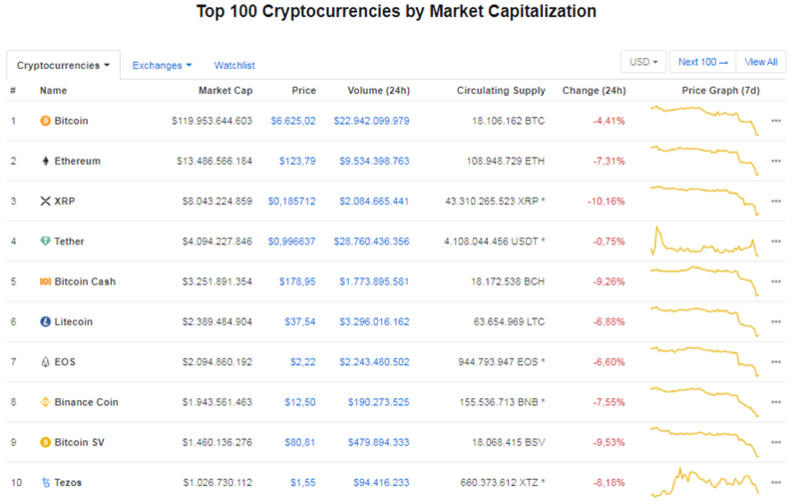Image resolution: width=798 pixels, height=502 pixels.
Task: Open the three-dot menu for Bitcoin row
Action: pyautogui.click(x=776, y=121)
